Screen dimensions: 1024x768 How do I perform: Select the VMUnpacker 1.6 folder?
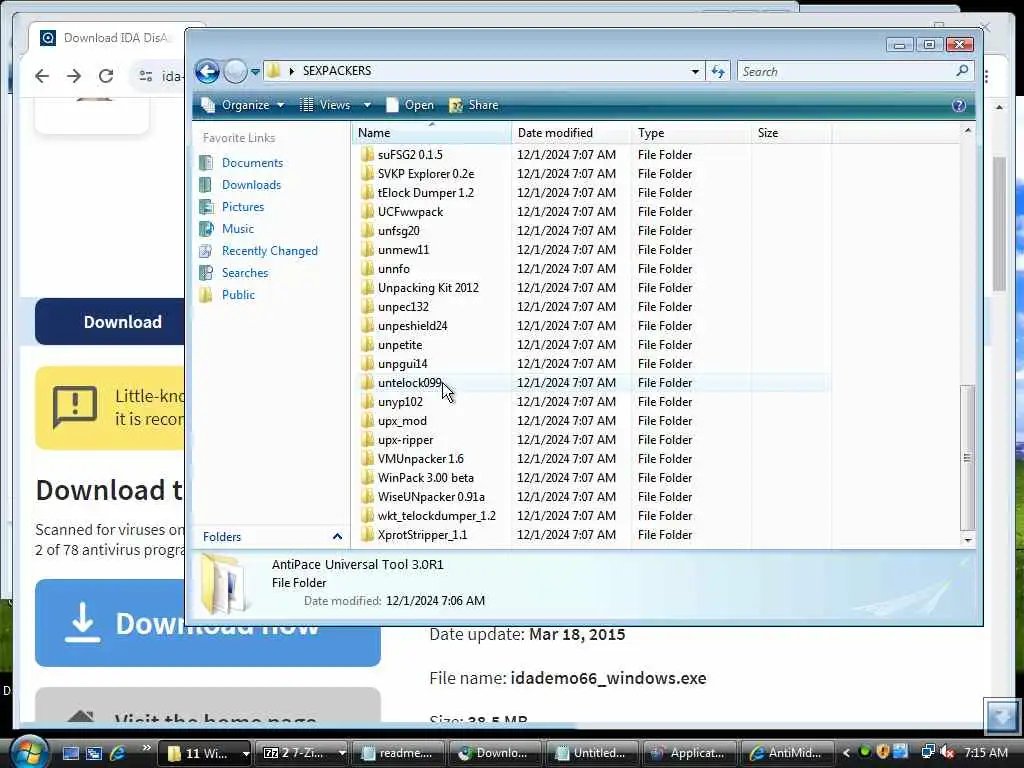[421, 458]
